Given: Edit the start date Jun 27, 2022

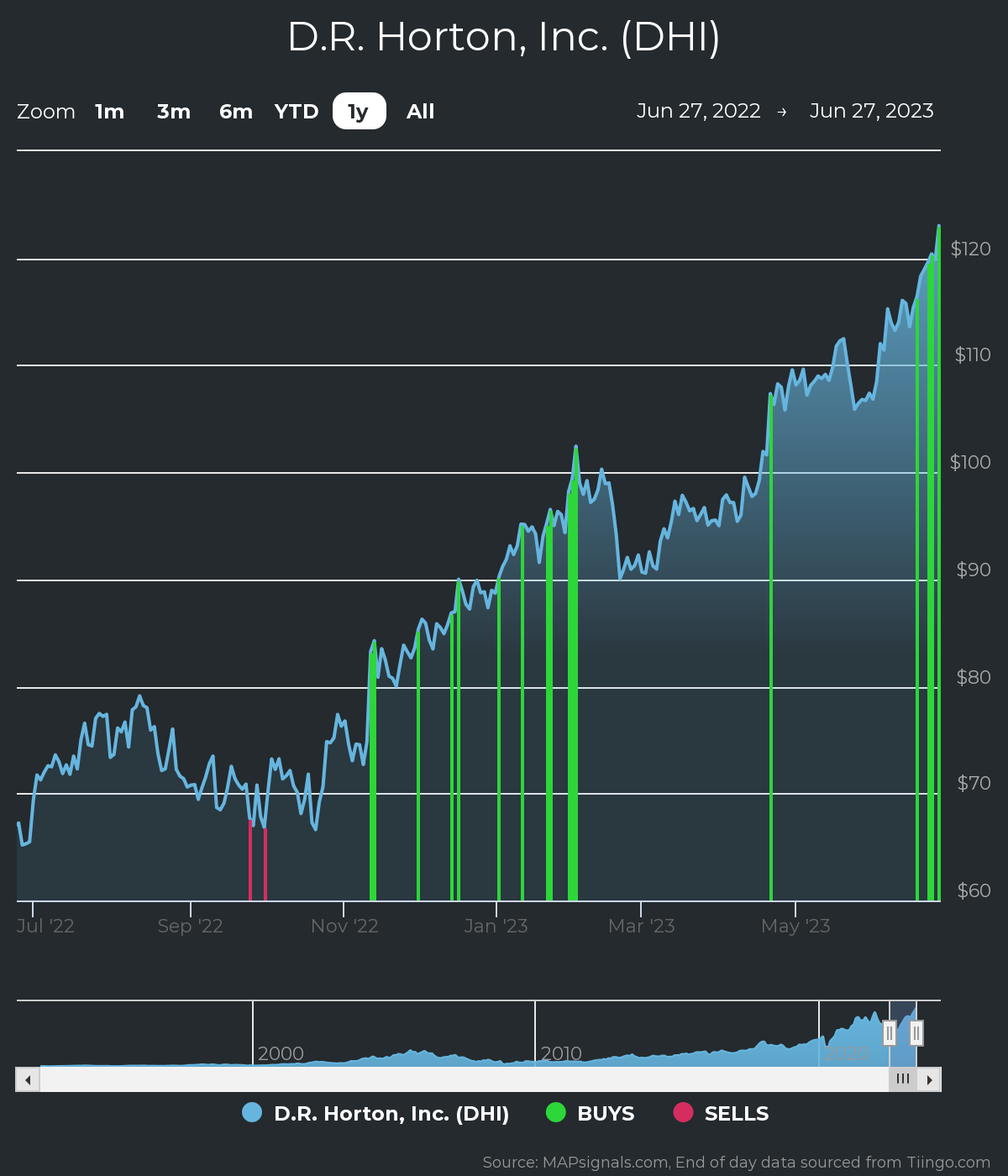Looking at the screenshot, I should click(698, 111).
